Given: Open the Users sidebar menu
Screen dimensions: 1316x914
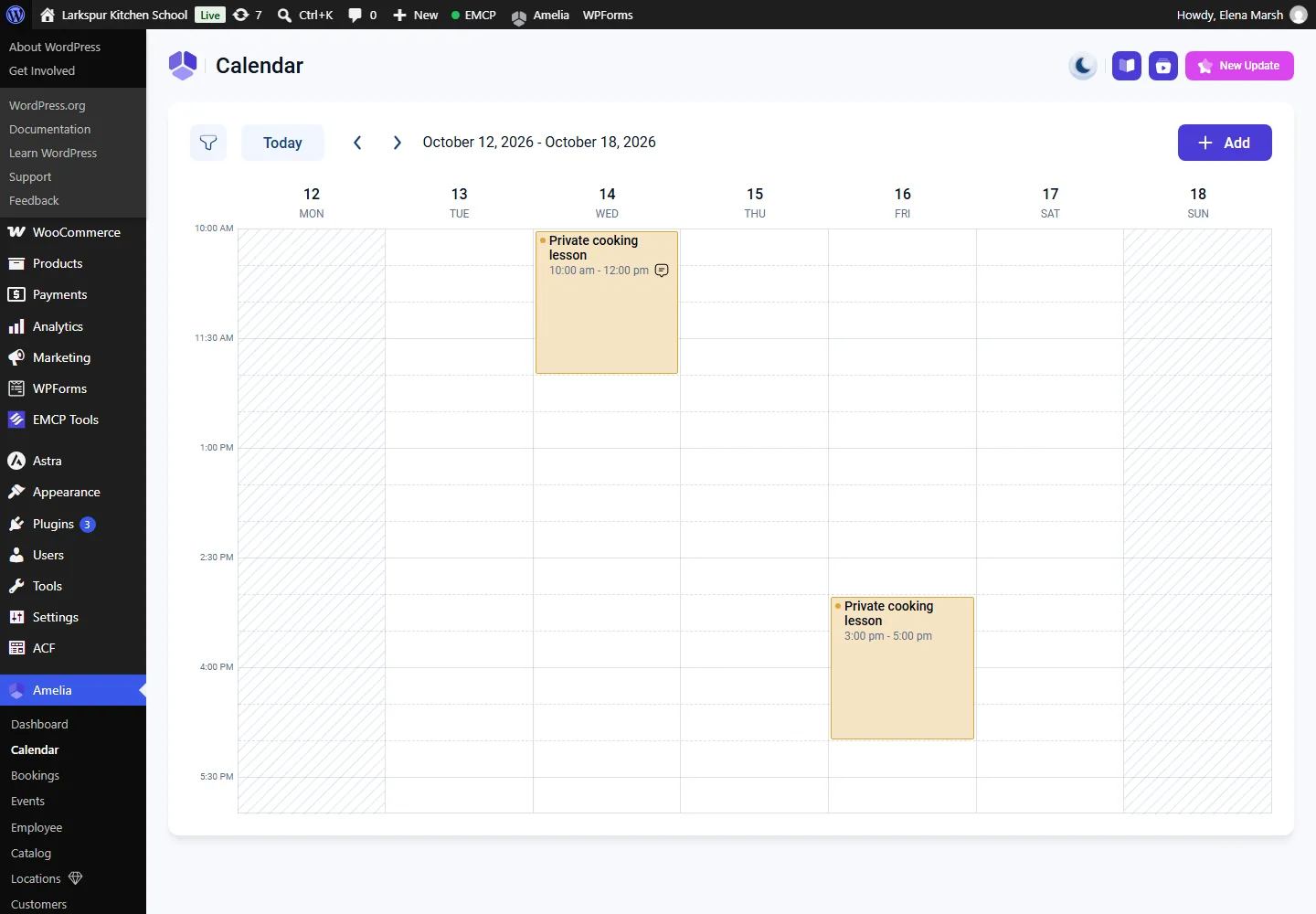Looking at the screenshot, I should [73, 555].
